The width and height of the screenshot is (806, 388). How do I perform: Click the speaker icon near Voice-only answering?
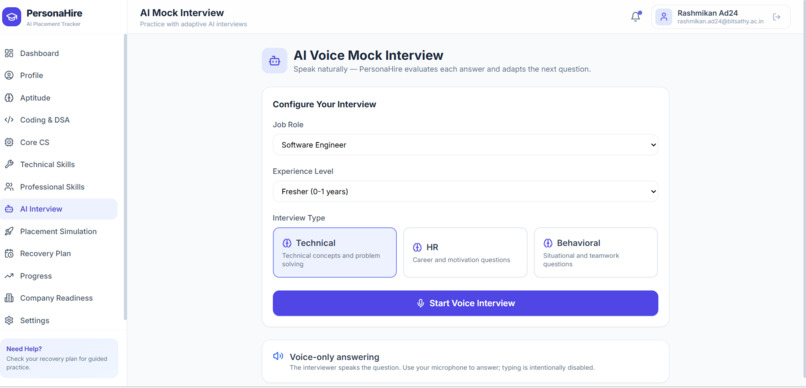278,356
